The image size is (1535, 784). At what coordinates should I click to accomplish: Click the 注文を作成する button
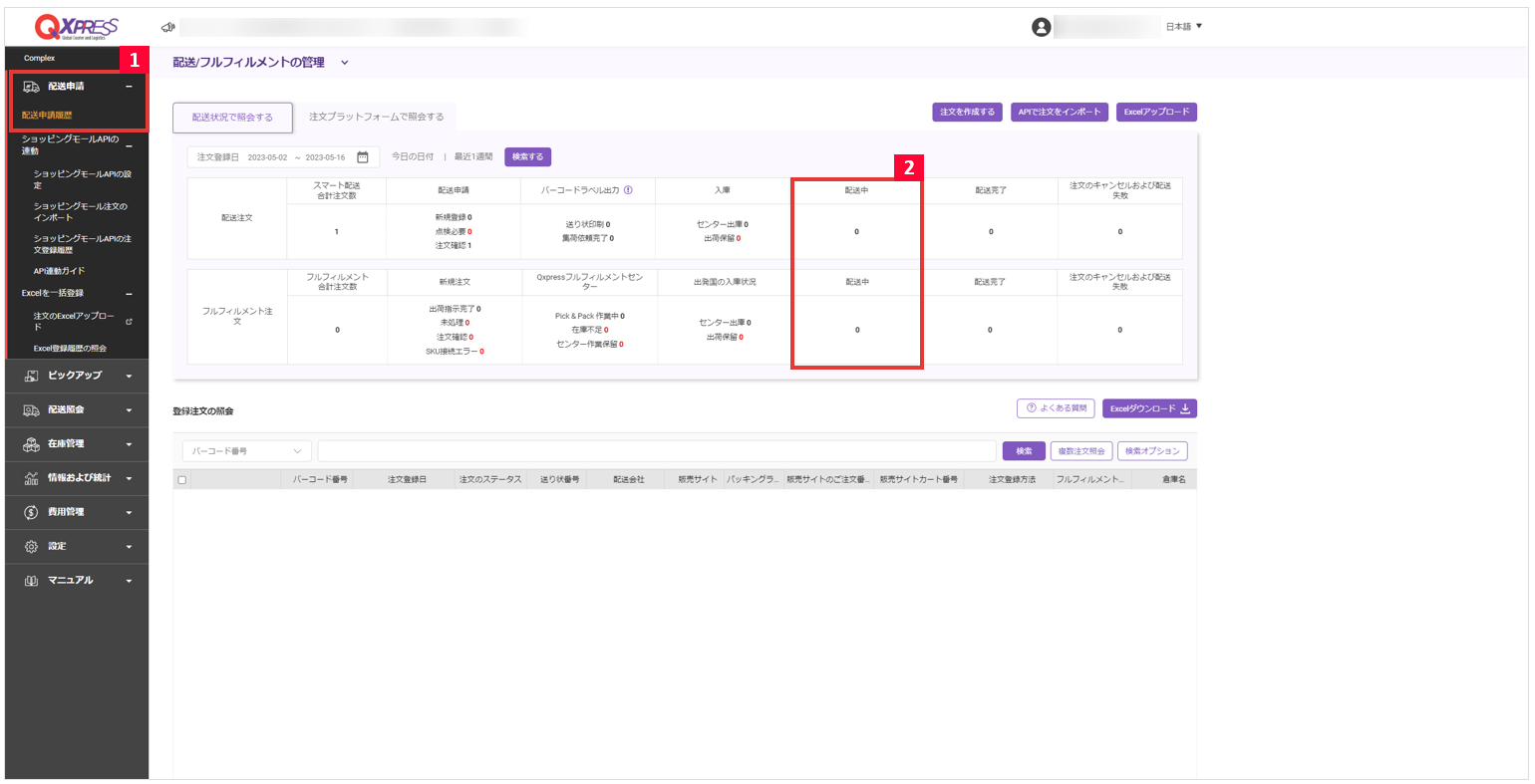[967, 113]
